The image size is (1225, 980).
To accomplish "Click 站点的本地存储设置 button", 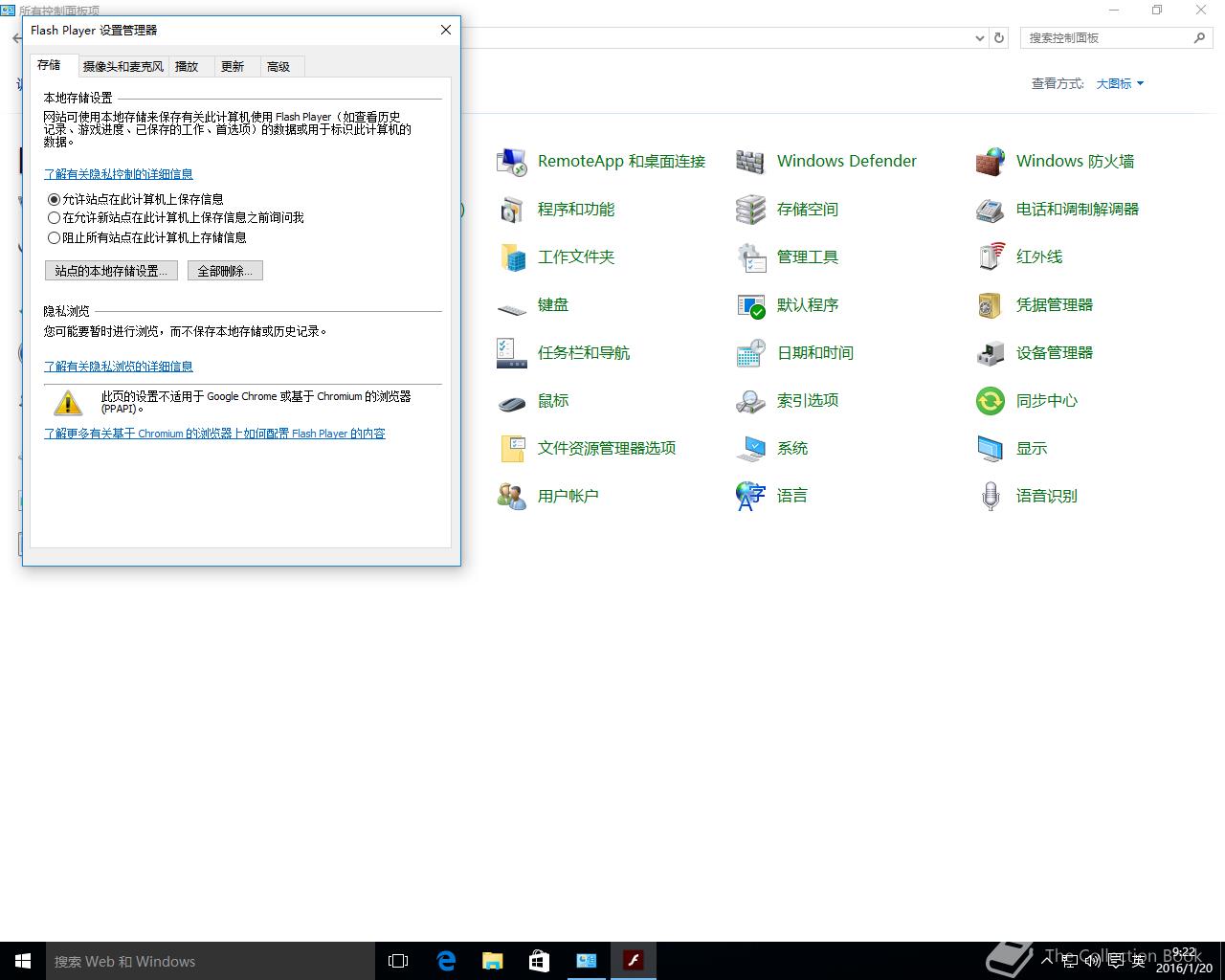I will (x=111, y=271).
